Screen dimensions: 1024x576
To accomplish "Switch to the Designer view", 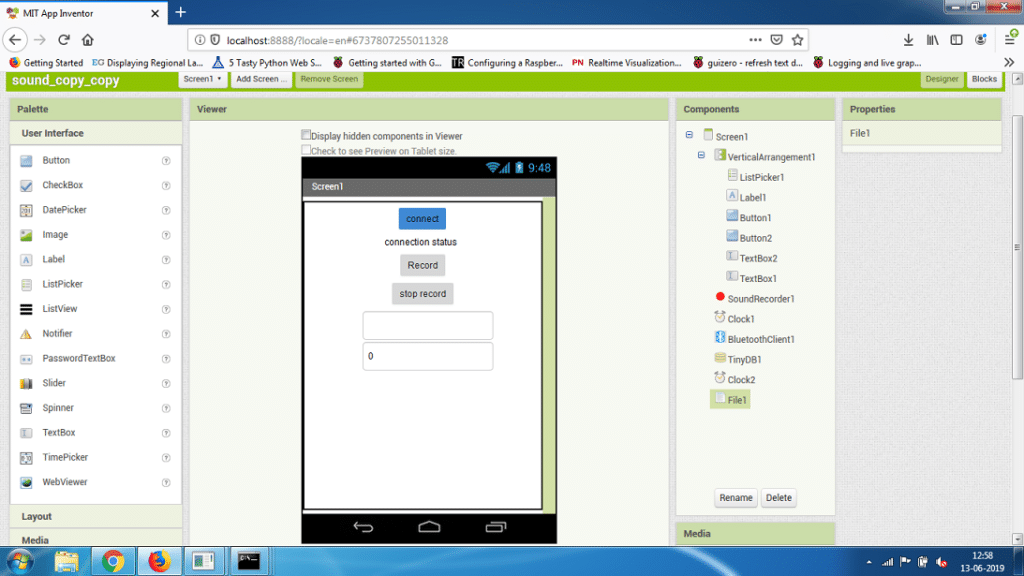I will (941, 79).
